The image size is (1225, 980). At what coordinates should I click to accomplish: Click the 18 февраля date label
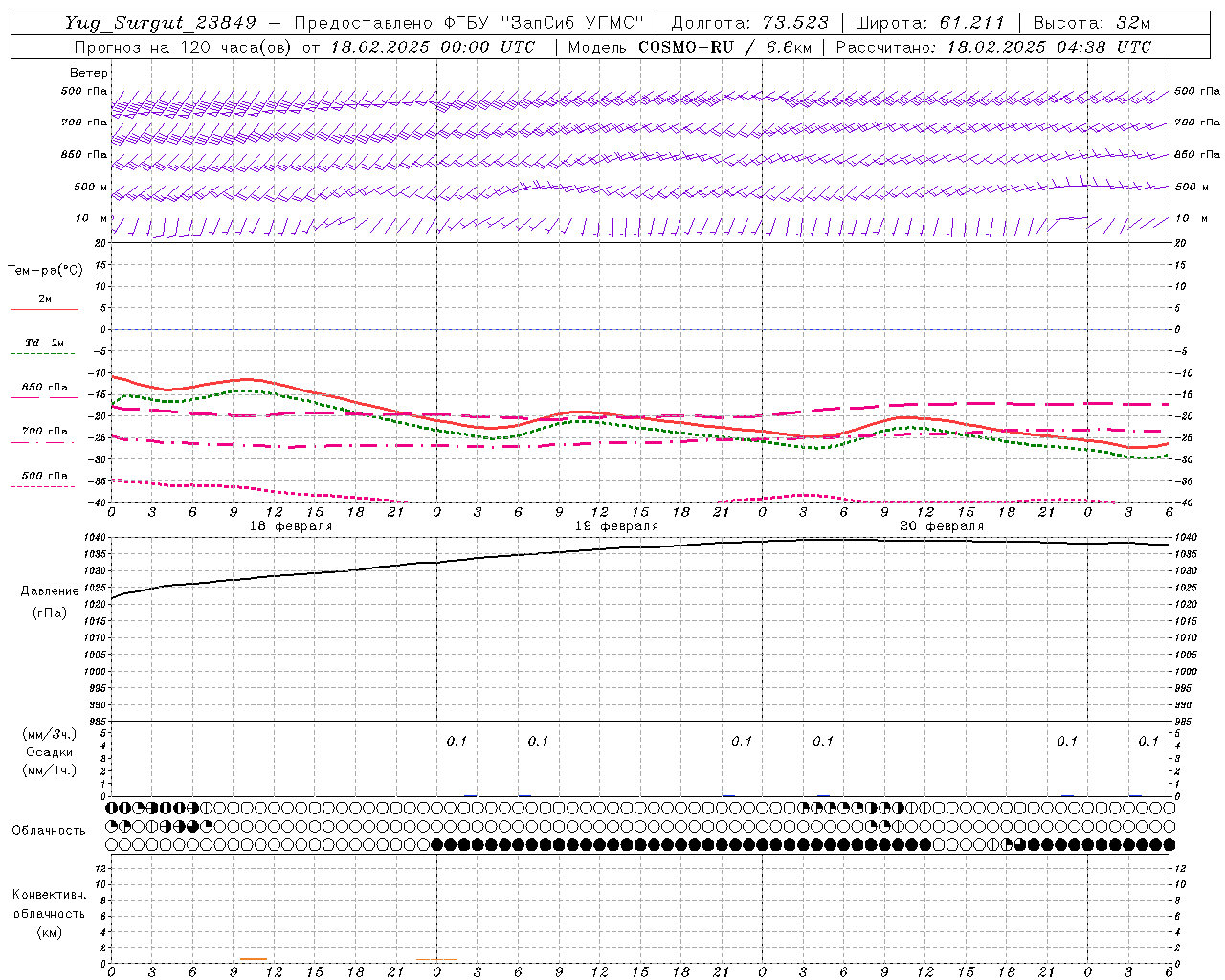coord(291,526)
